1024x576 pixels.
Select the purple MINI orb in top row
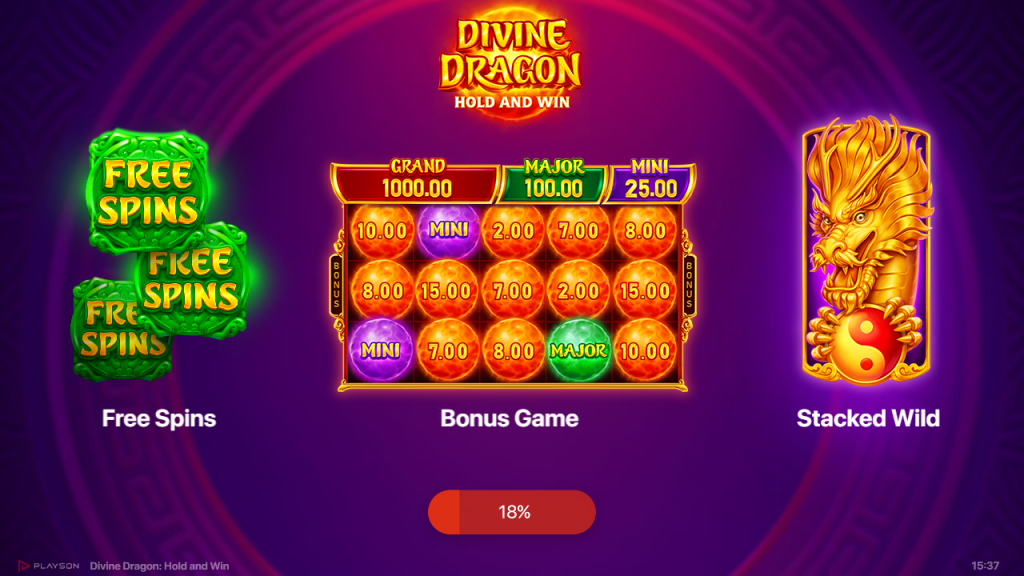tap(448, 230)
